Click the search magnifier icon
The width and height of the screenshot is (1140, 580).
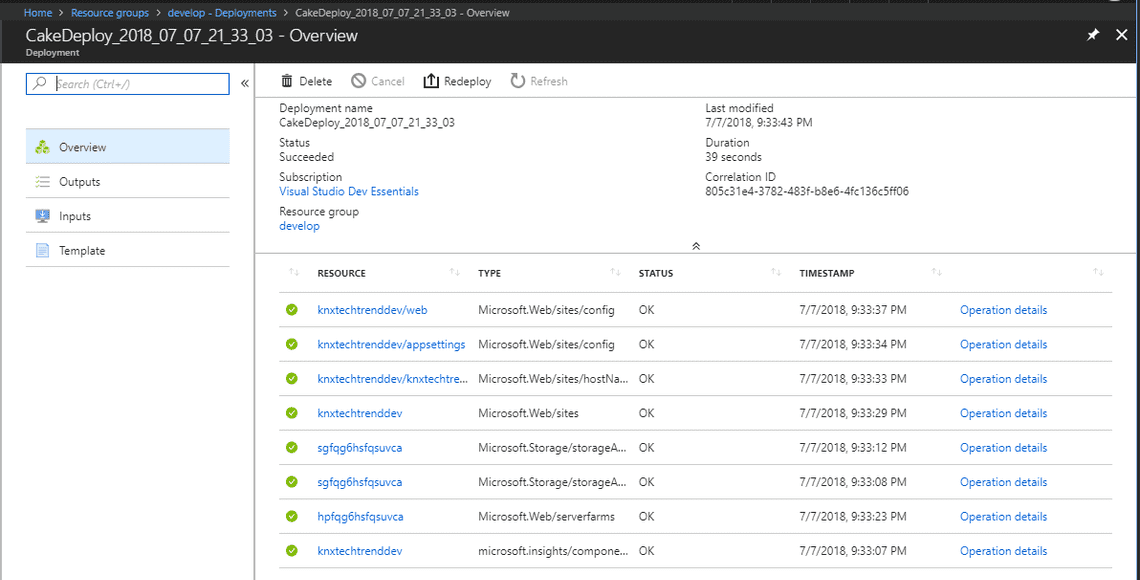pyautogui.click(x=38, y=84)
